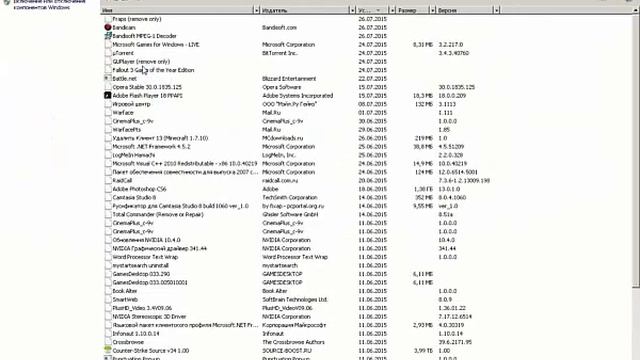
Task: Click the icon beside Crossbrowse
Action: [108, 342]
